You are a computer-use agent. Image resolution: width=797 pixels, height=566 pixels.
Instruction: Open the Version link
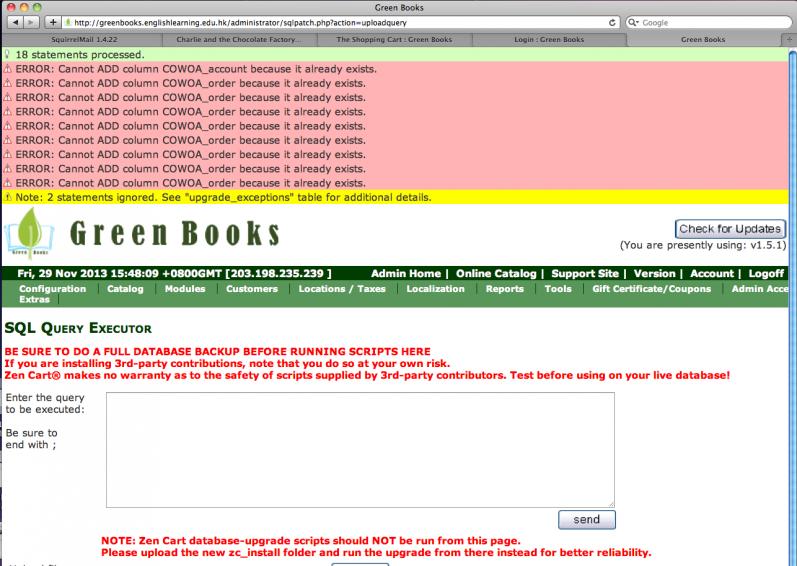(655, 273)
